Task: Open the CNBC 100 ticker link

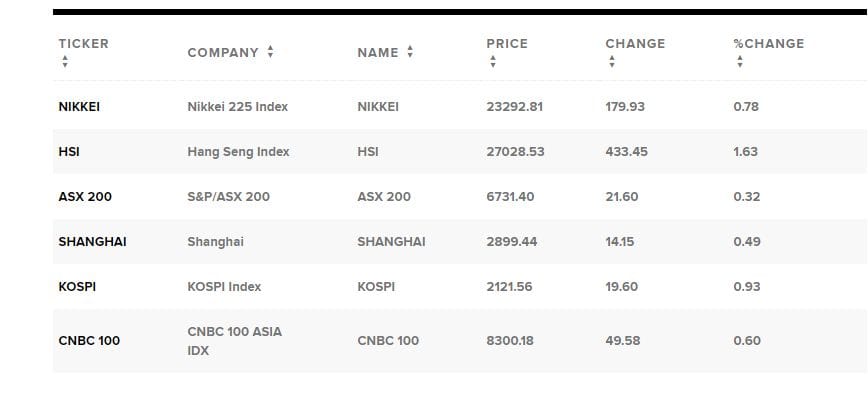Action: 89,340
